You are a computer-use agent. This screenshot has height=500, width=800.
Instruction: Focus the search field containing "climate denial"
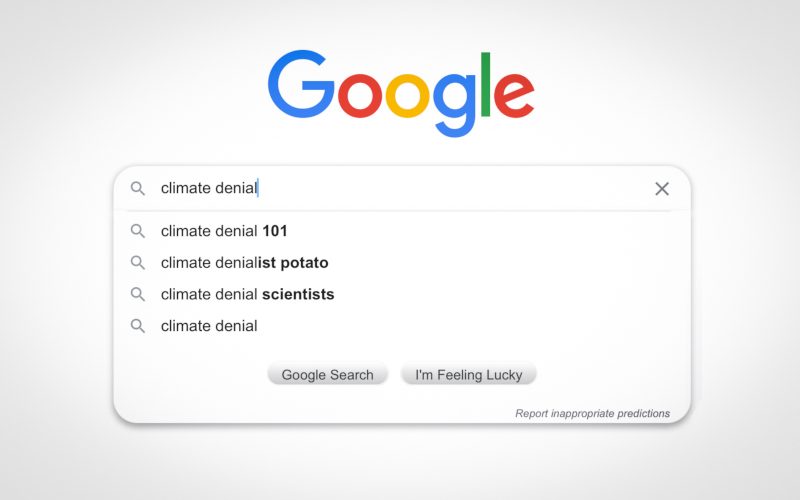tap(400, 188)
